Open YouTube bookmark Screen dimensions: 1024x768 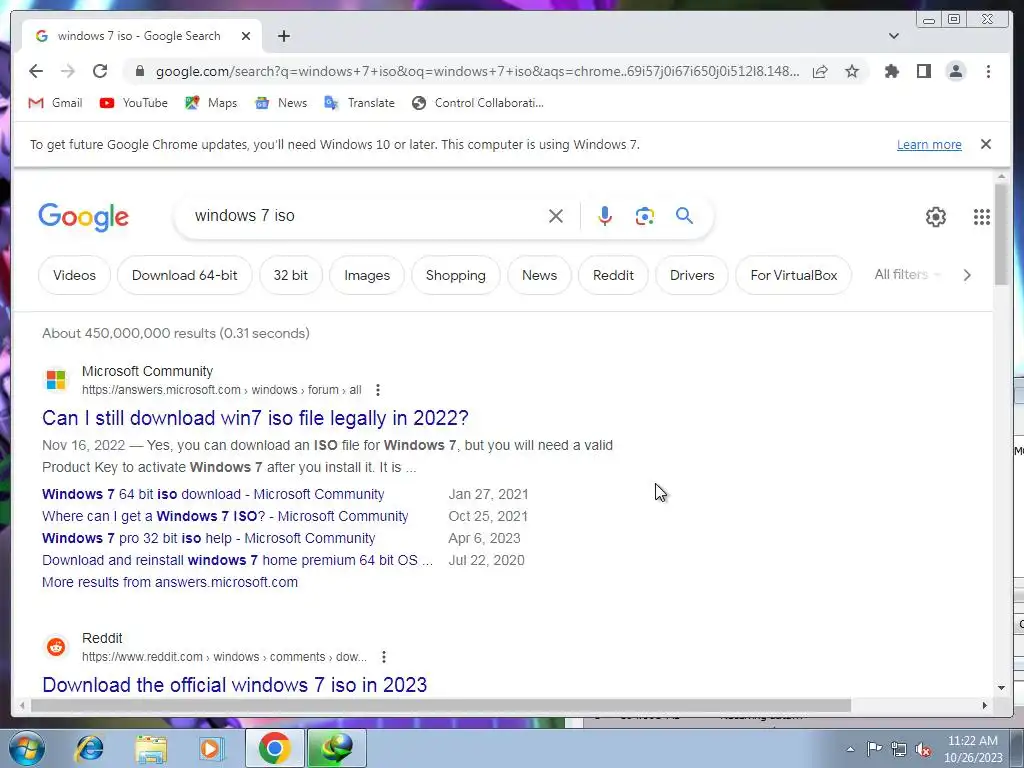134,103
